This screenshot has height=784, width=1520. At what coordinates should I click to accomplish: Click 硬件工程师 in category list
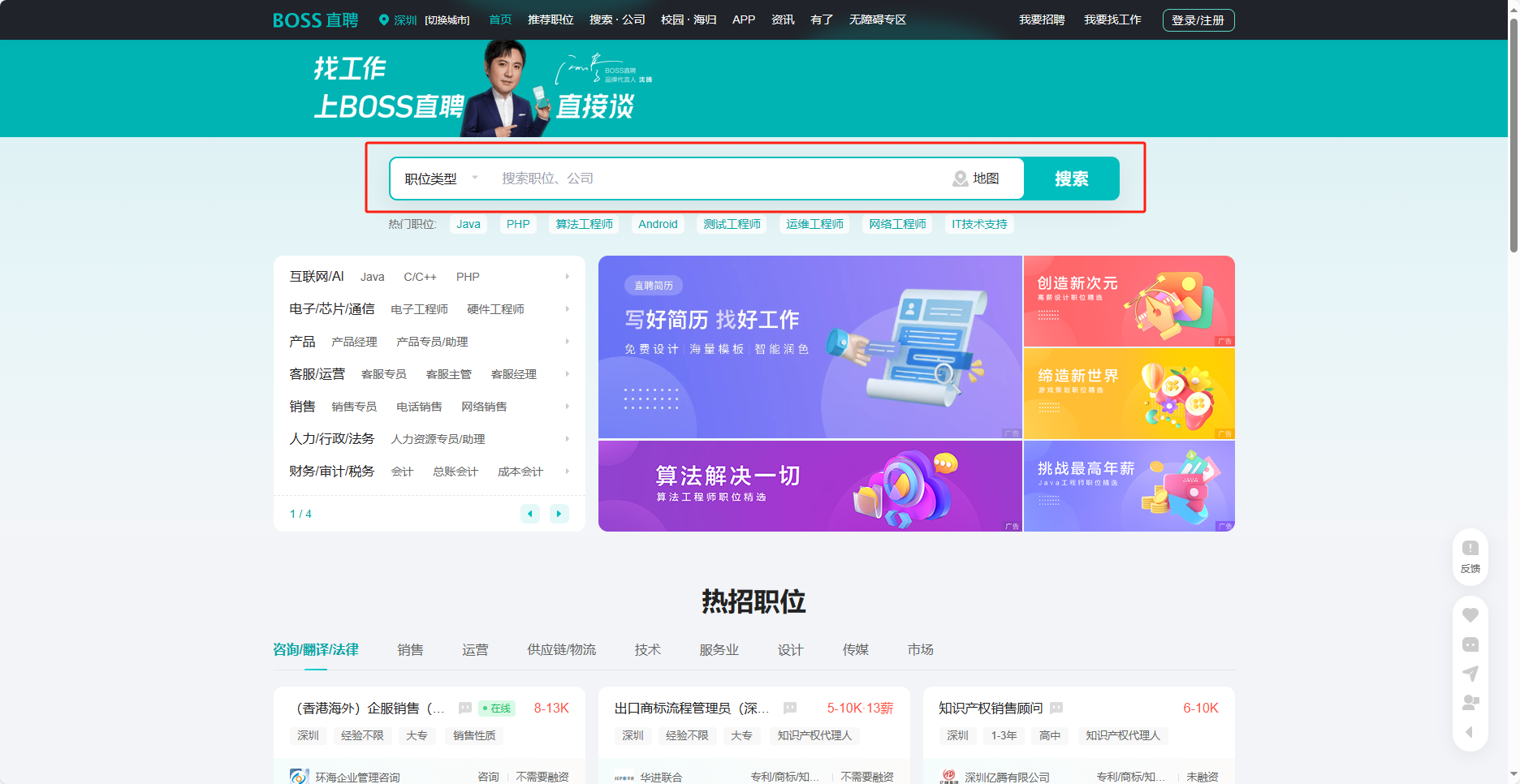click(x=495, y=309)
